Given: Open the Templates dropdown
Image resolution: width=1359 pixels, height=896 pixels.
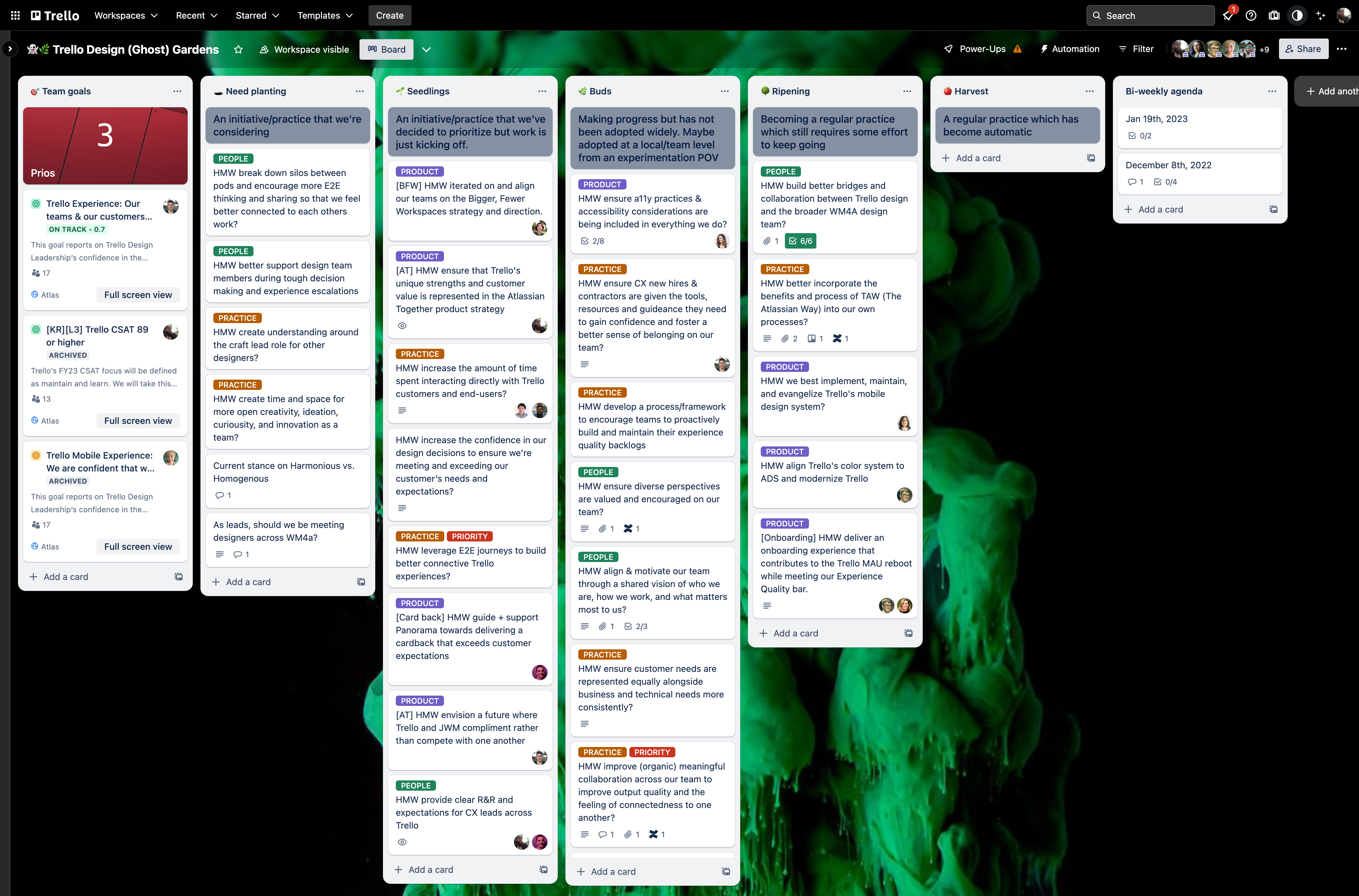Looking at the screenshot, I should pos(324,15).
